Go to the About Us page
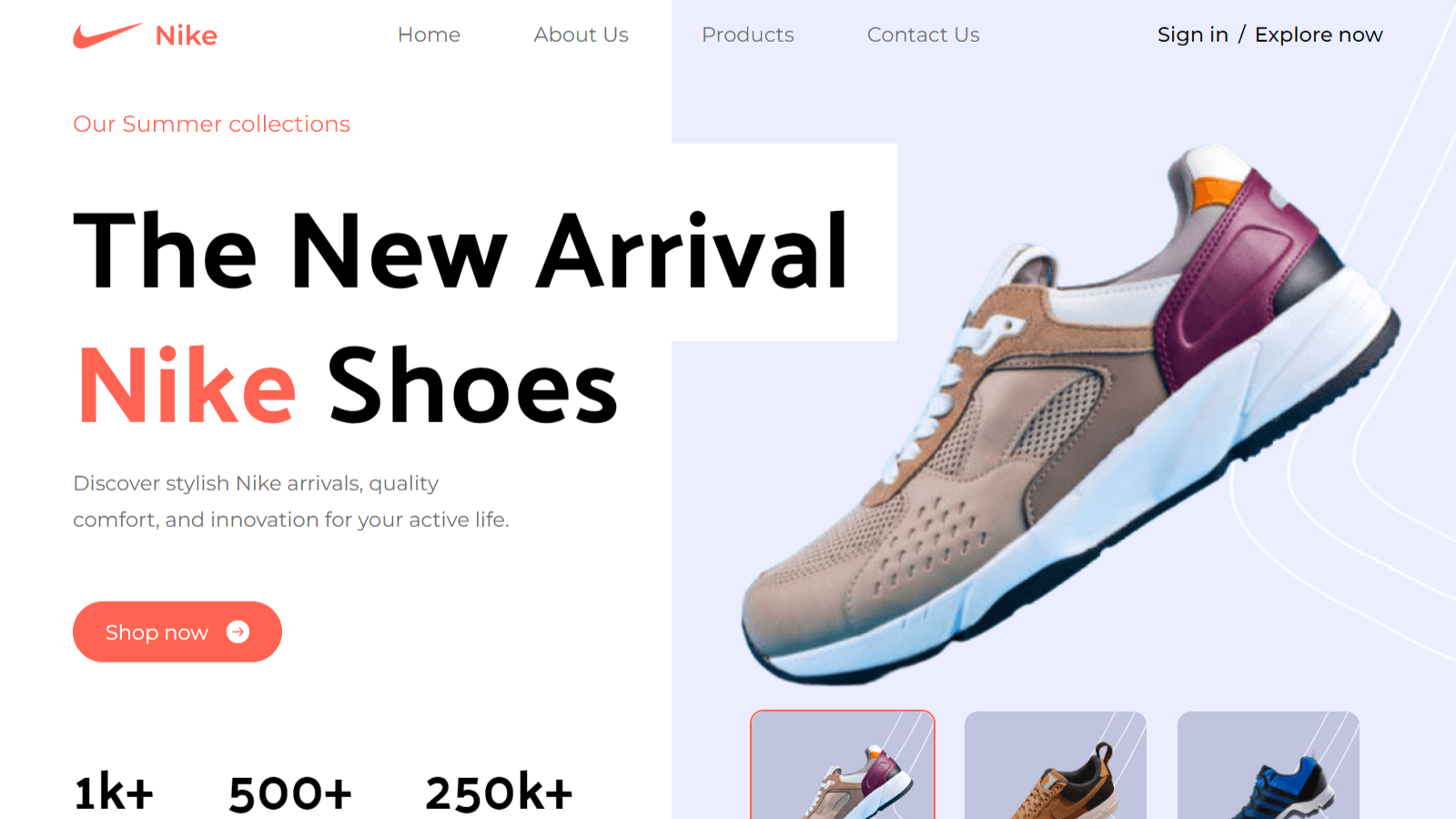The width and height of the screenshot is (1456, 819). 581,35
